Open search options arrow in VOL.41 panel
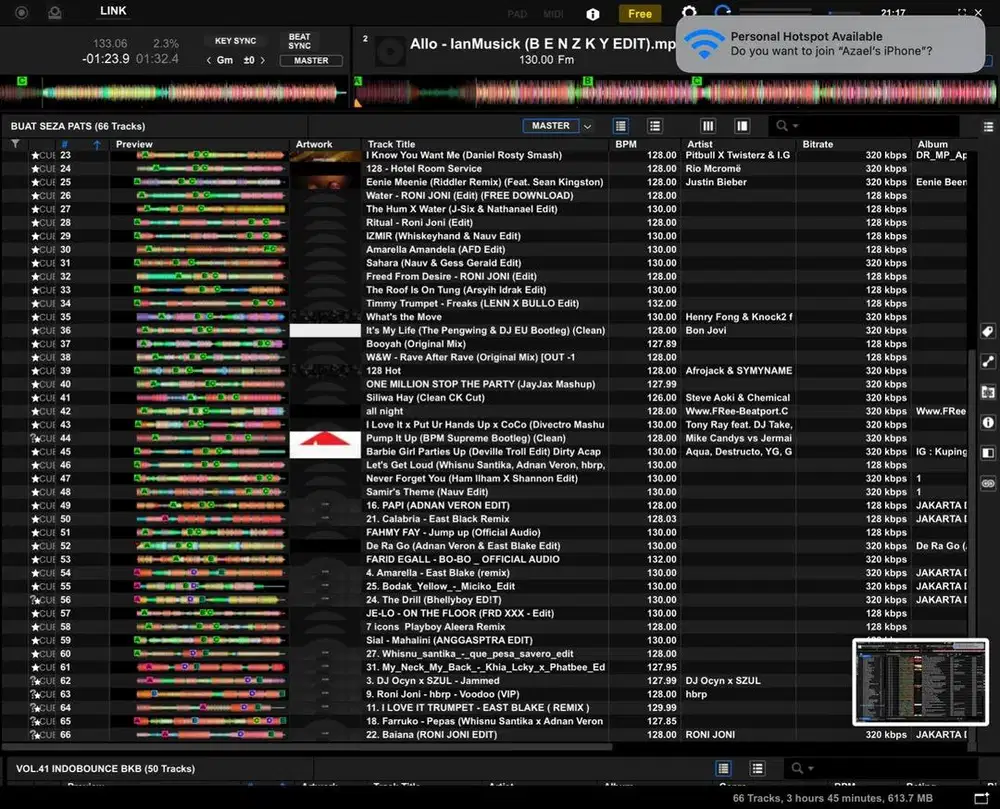Viewport: 1000px width, 809px height. click(811, 769)
